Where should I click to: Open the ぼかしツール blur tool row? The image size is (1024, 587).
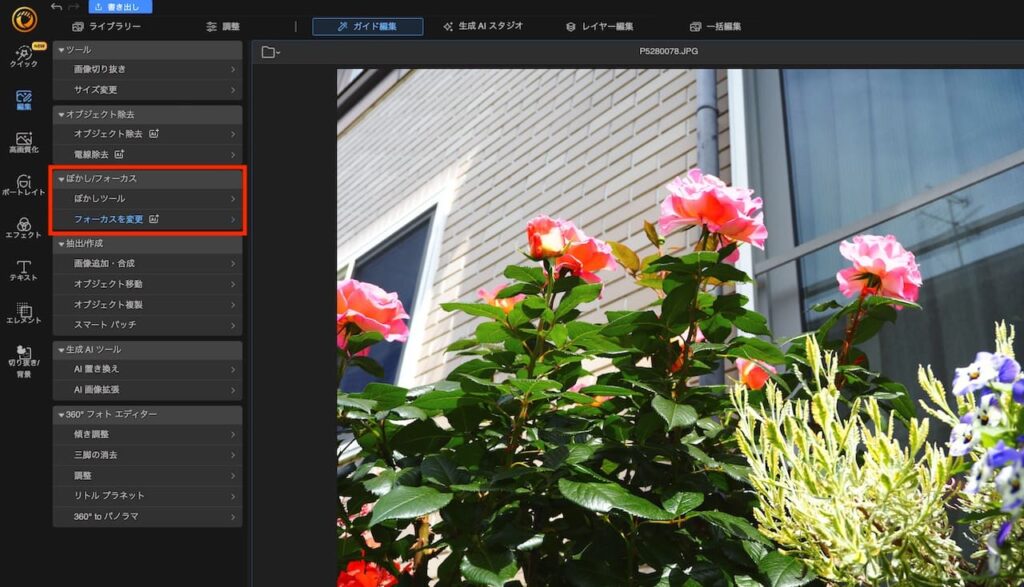pos(148,198)
